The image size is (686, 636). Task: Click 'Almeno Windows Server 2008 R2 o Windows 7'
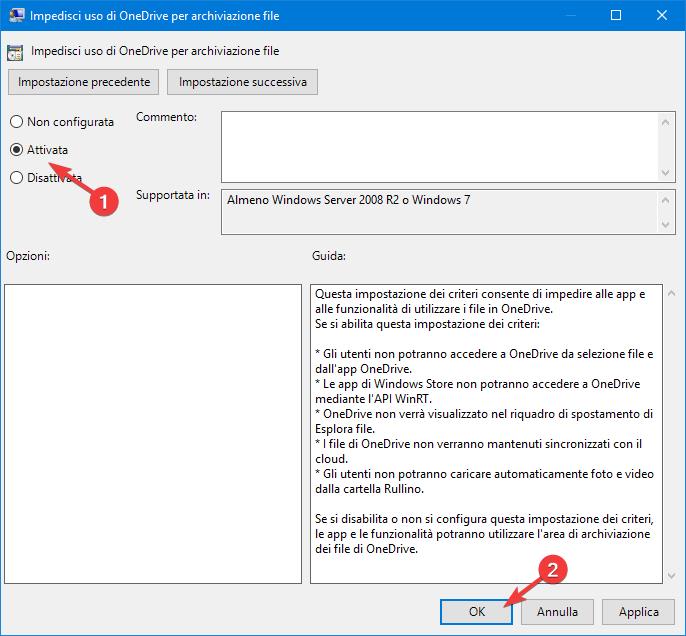click(x=349, y=200)
